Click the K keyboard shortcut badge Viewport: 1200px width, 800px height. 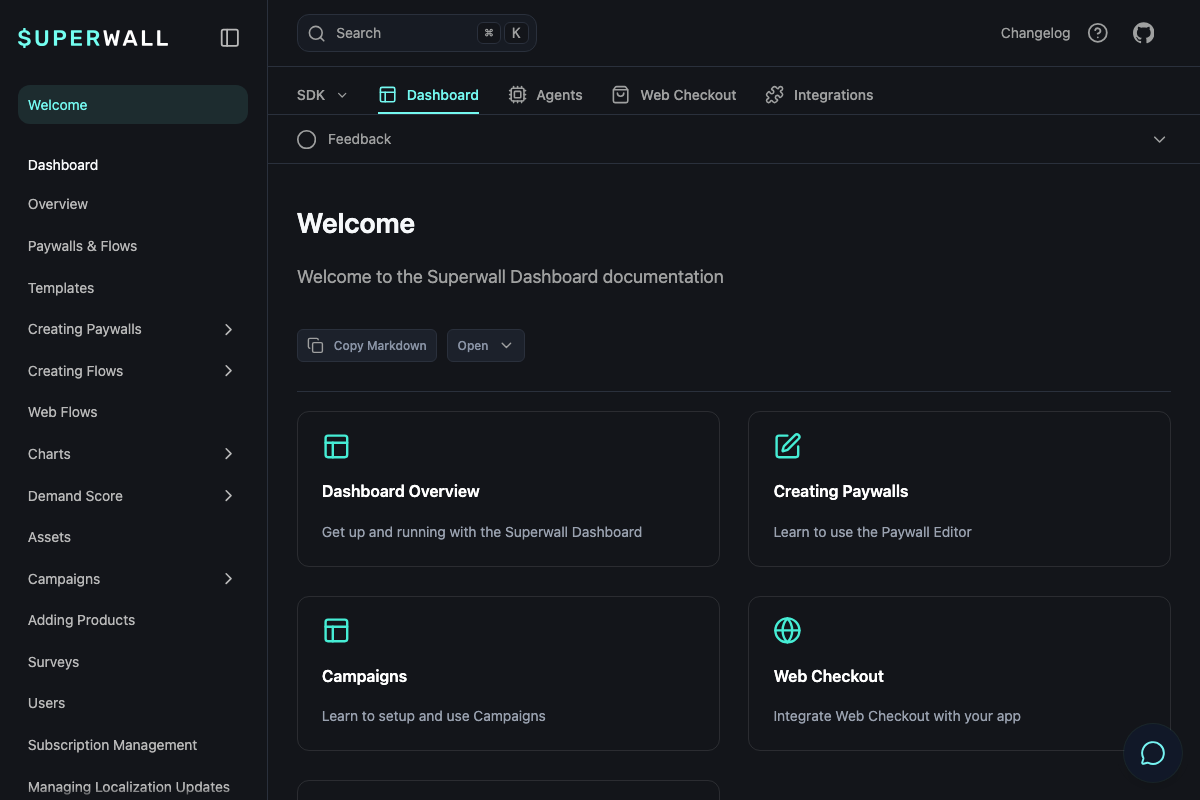516,33
